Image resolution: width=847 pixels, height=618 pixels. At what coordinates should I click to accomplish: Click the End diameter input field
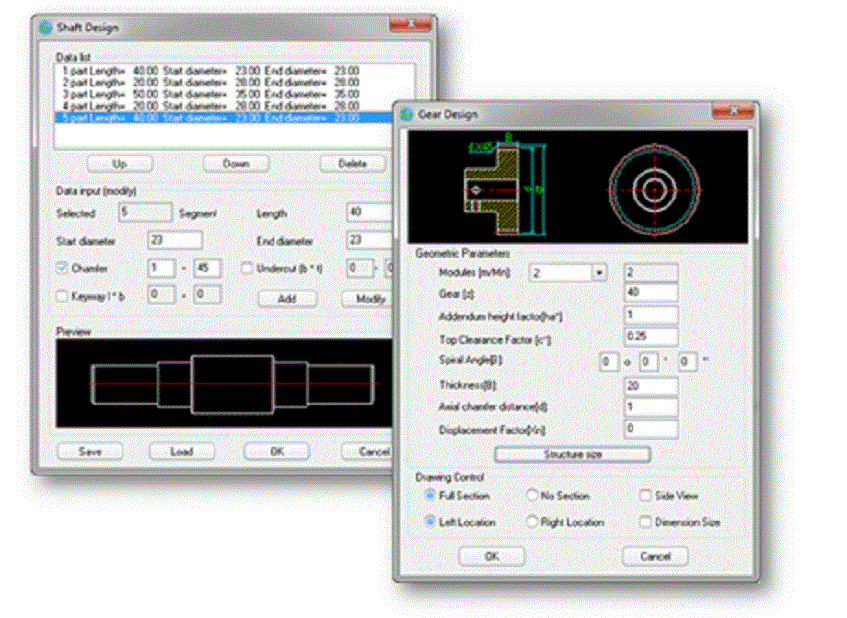tap(369, 240)
